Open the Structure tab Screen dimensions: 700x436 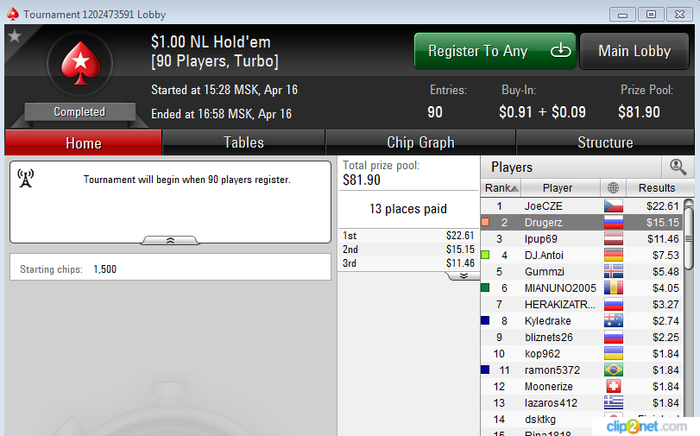tap(605, 142)
